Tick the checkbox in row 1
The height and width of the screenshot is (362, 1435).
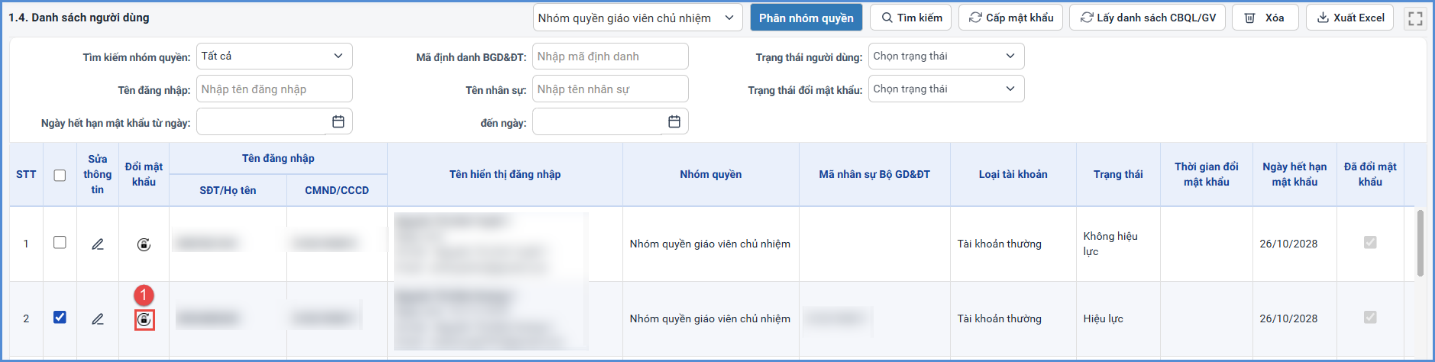pyautogui.click(x=60, y=243)
